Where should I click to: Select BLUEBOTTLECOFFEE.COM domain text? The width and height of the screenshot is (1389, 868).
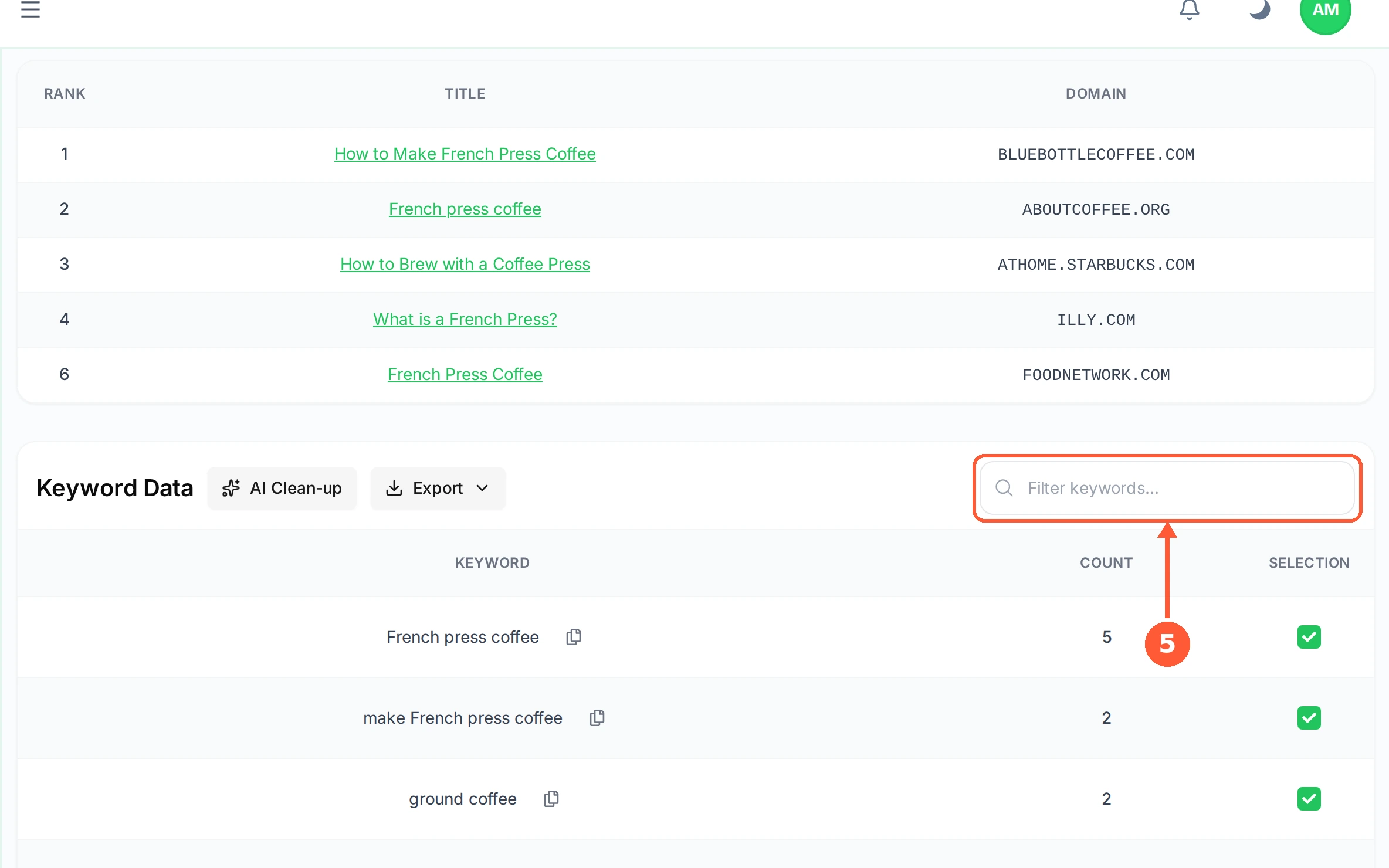(1096, 154)
